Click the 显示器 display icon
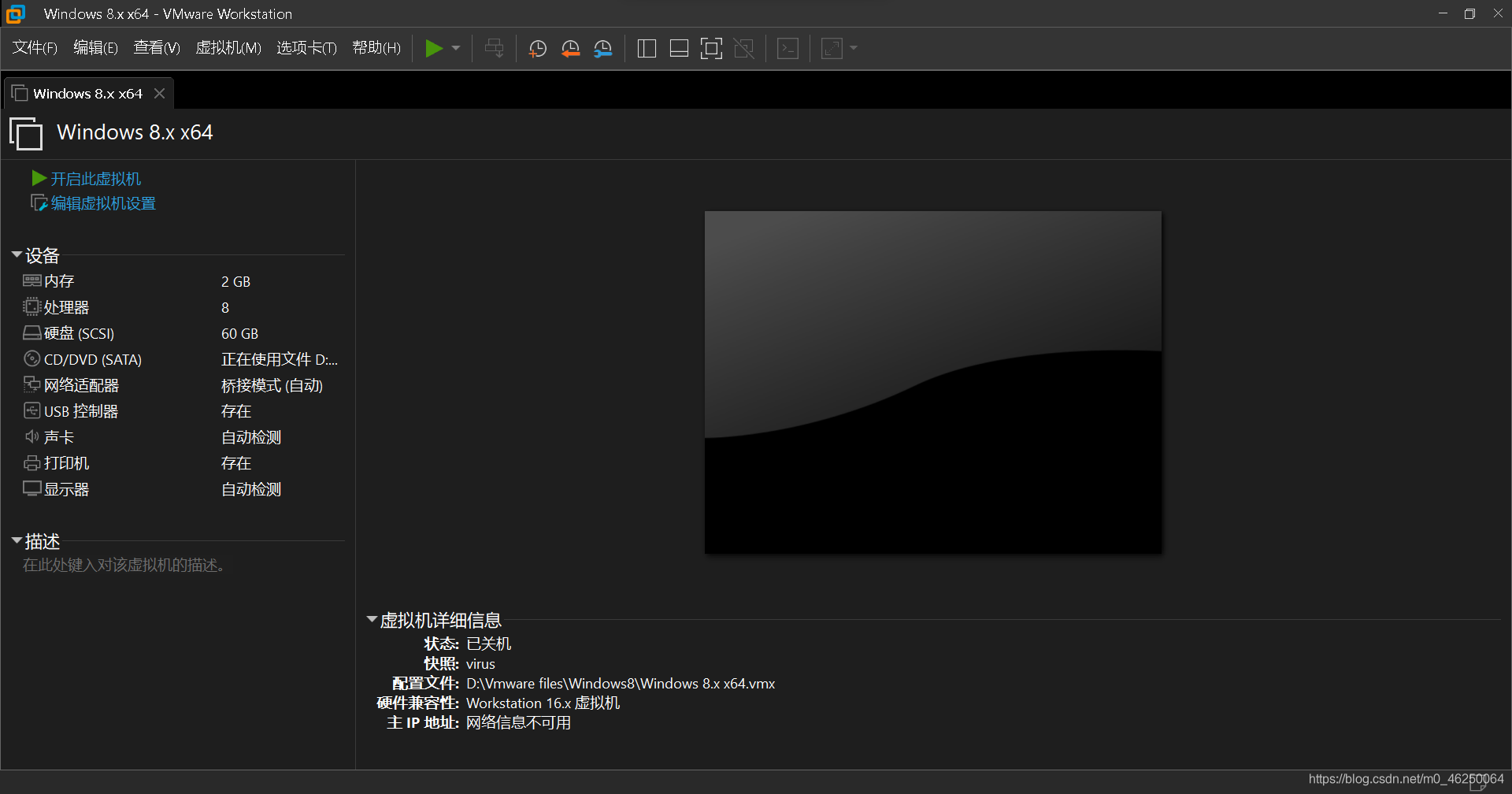Screen dimensions: 1512x794 click(x=31, y=488)
